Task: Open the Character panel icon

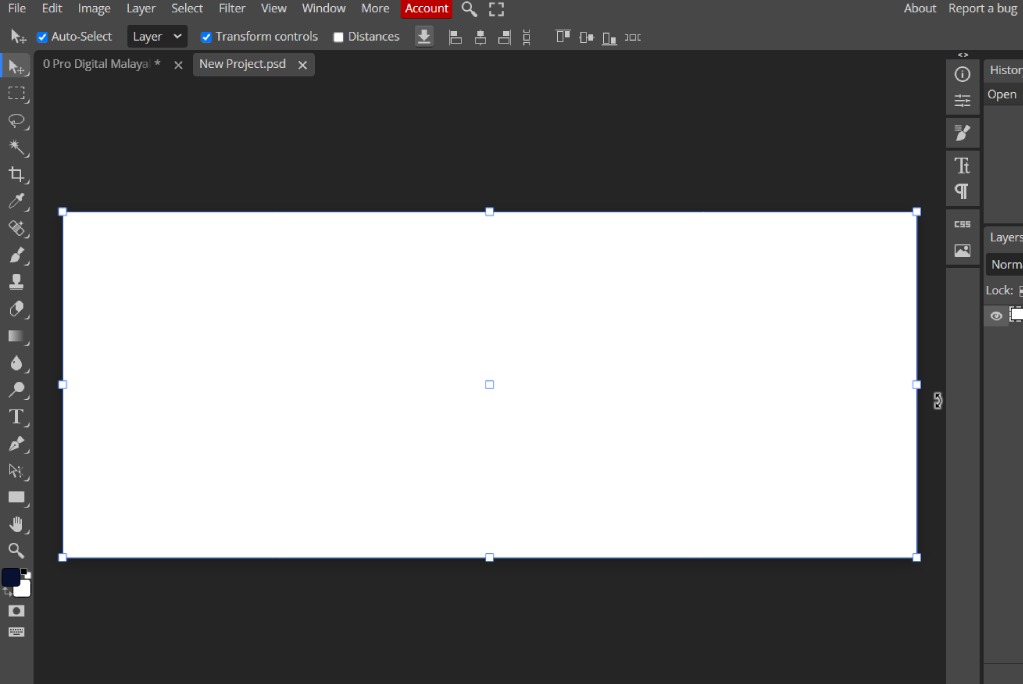Action: (x=962, y=165)
